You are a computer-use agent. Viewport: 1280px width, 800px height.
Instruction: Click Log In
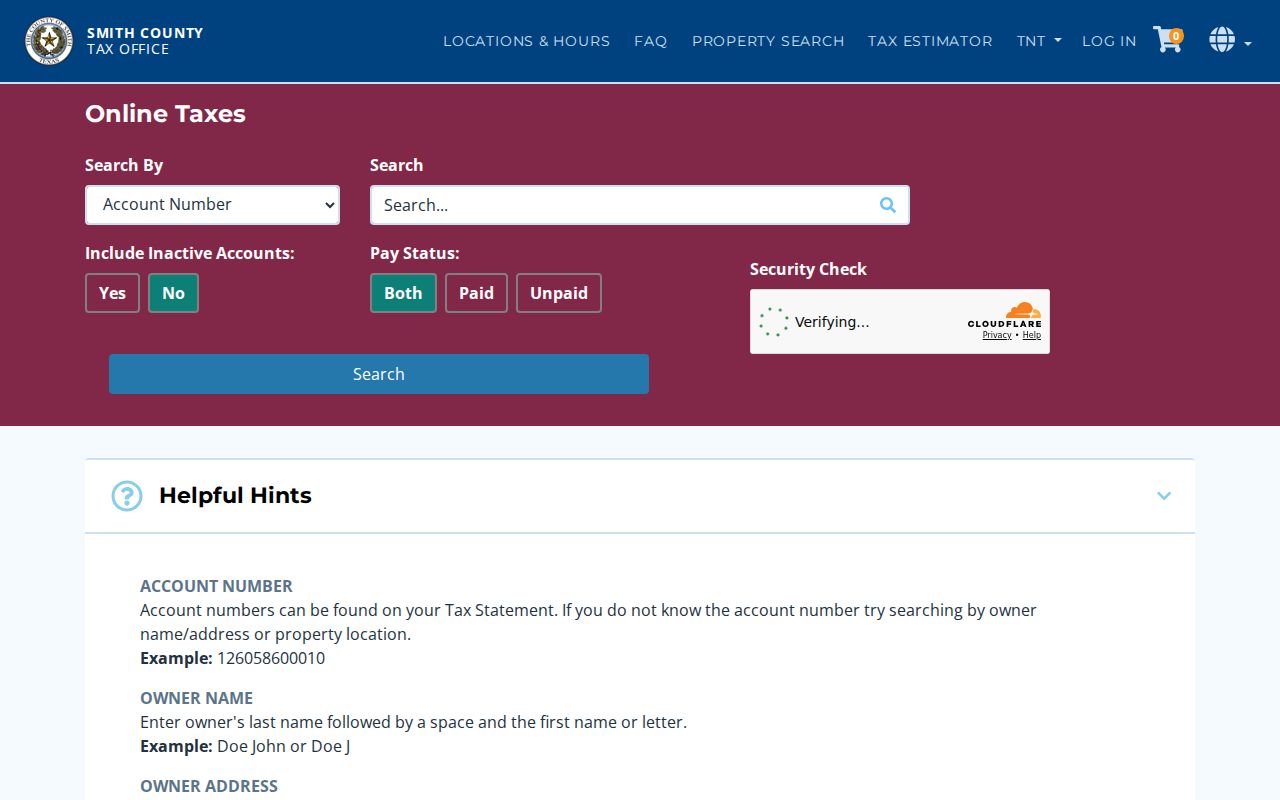click(x=1109, y=41)
